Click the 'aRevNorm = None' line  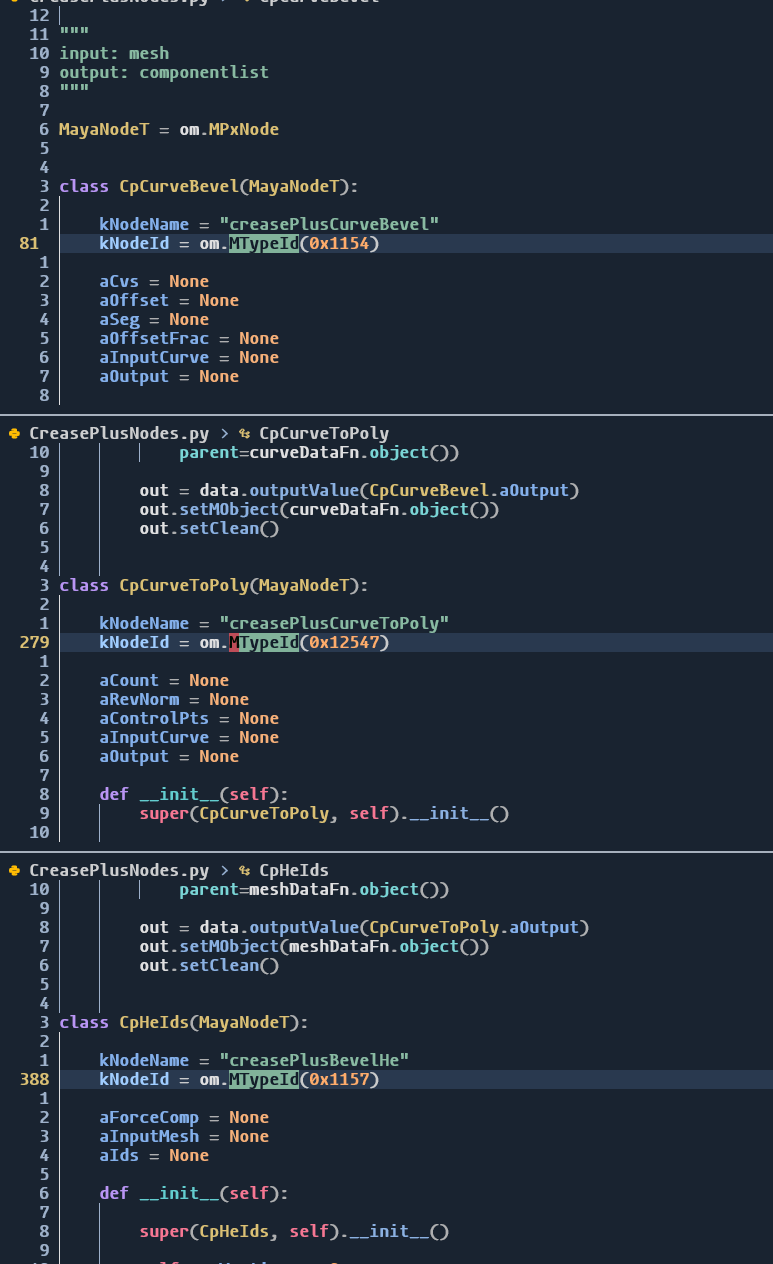[174, 699]
